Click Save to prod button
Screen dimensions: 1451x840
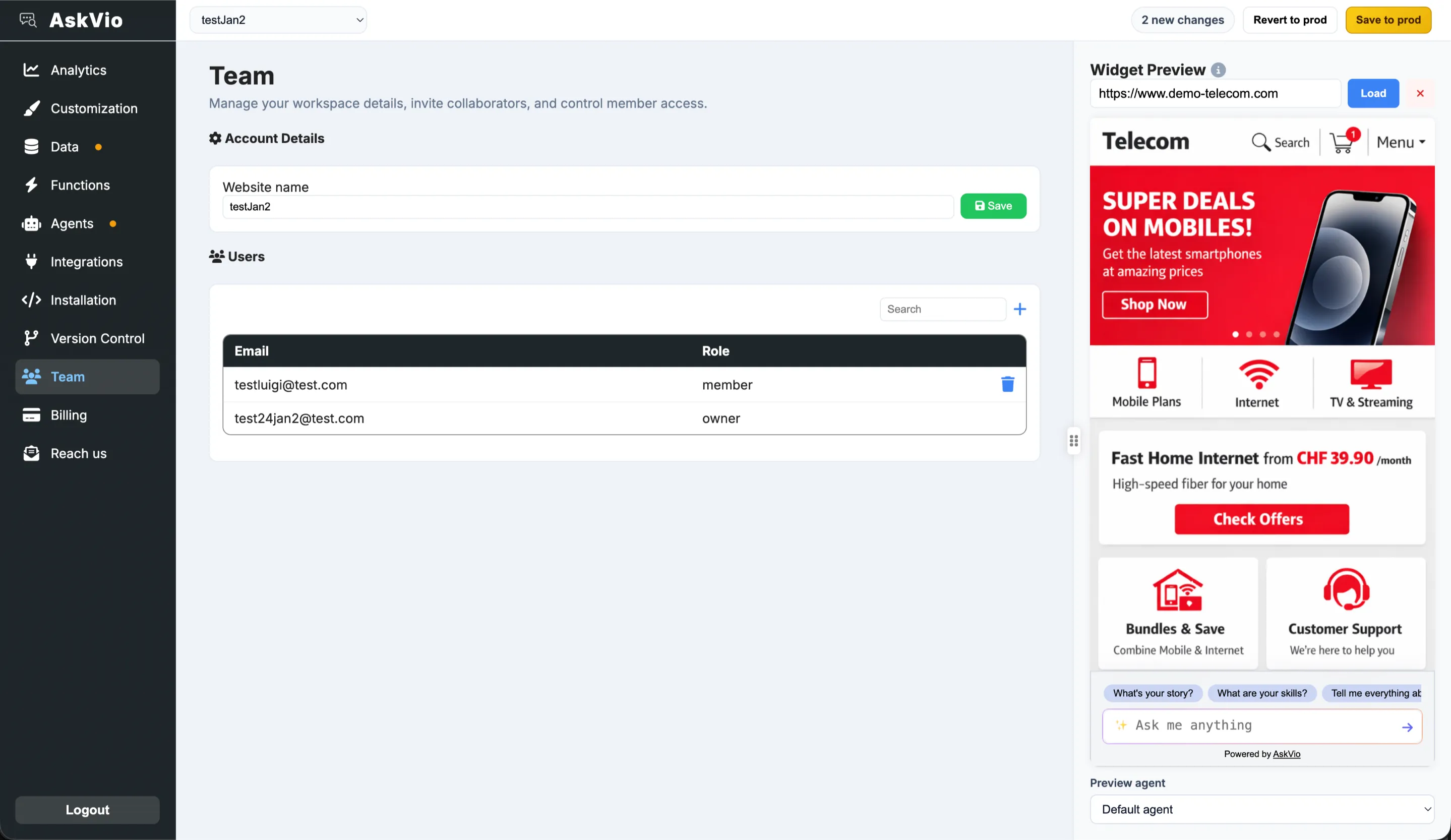[x=1387, y=20]
